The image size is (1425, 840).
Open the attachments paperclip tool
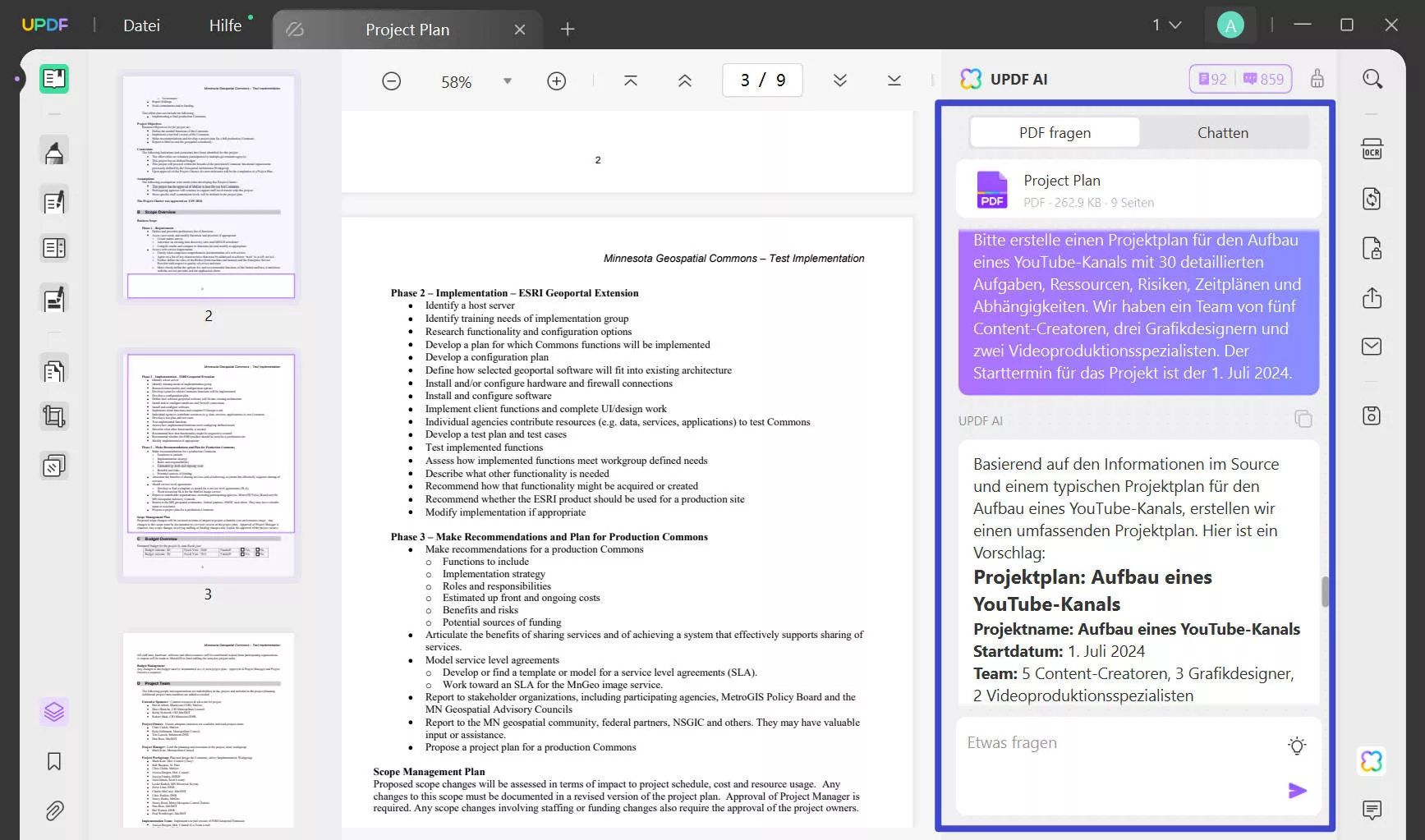pos(54,811)
